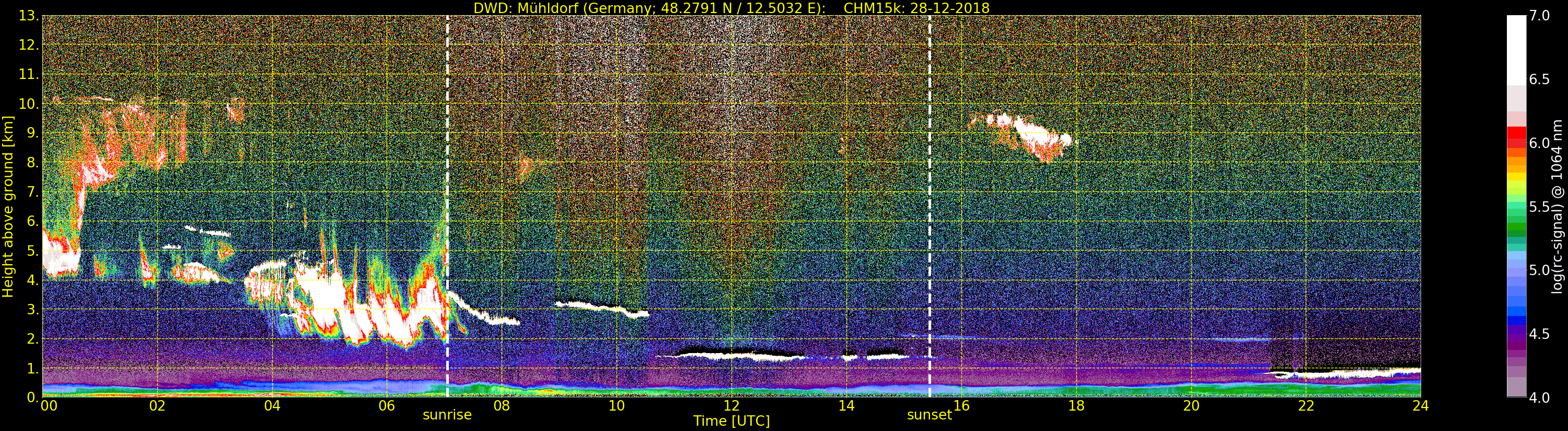Click the title text "DWD: Mühldorf (Germany; 48.2791 N / 12.5032 E):"
The height and width of the screenshot is (431, 1568).
[649, 8]
